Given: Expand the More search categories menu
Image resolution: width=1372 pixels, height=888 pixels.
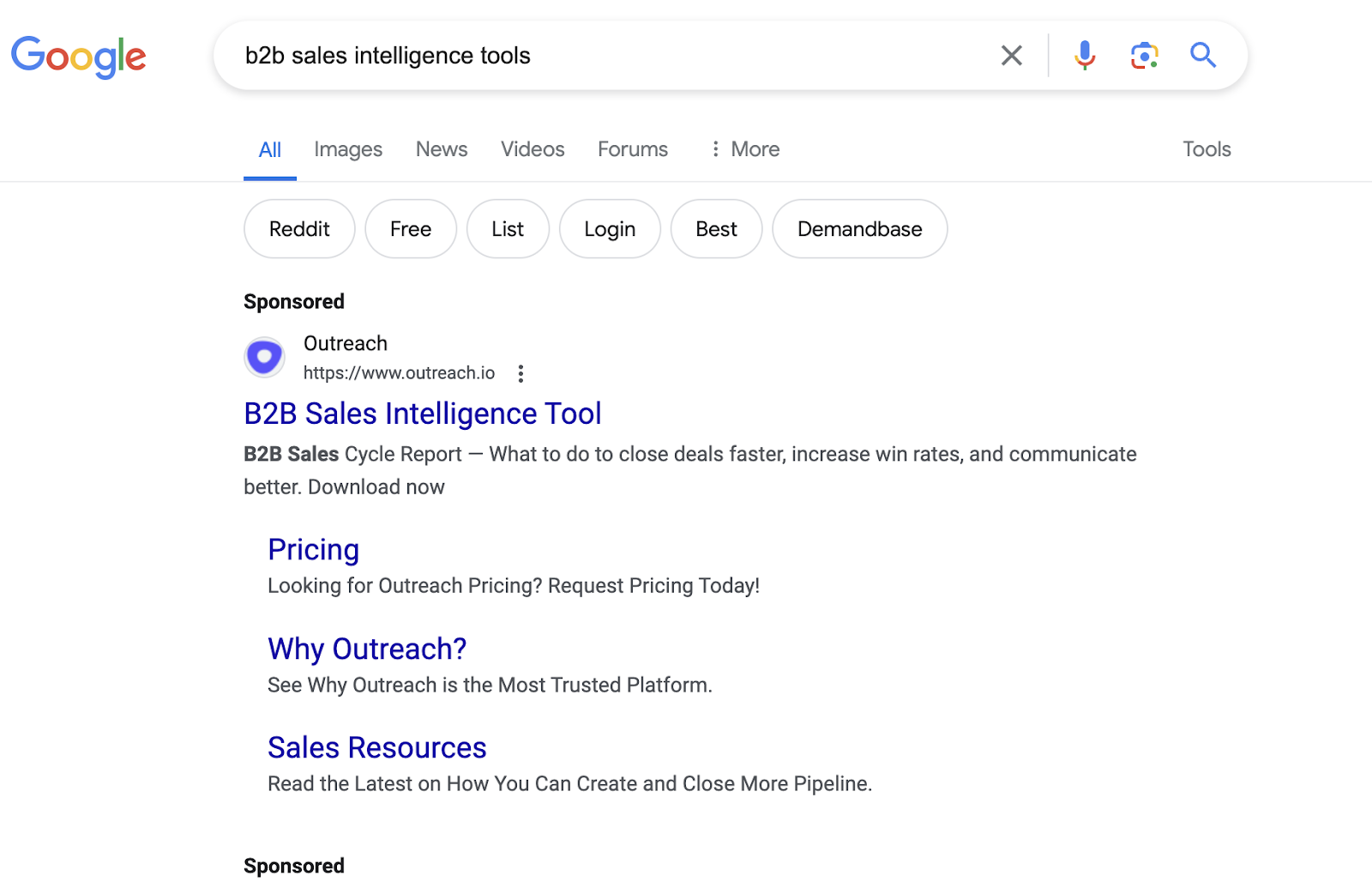Looking at the screenshot, I should 744,149.
